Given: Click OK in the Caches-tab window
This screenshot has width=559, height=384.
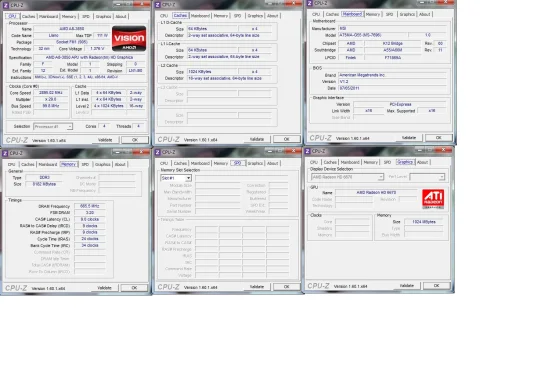Looking at the screenshot, I should 287,139.
